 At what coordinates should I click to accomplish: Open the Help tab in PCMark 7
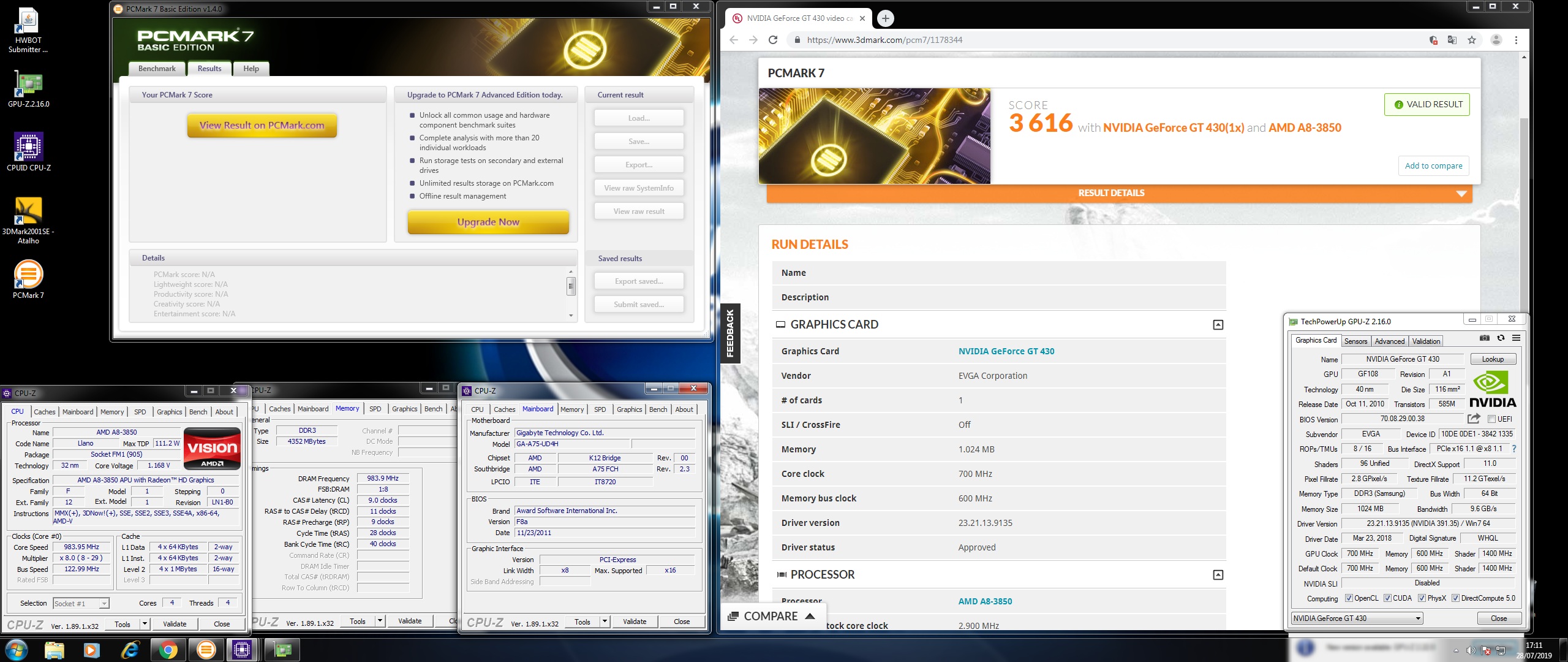(251, 69)
